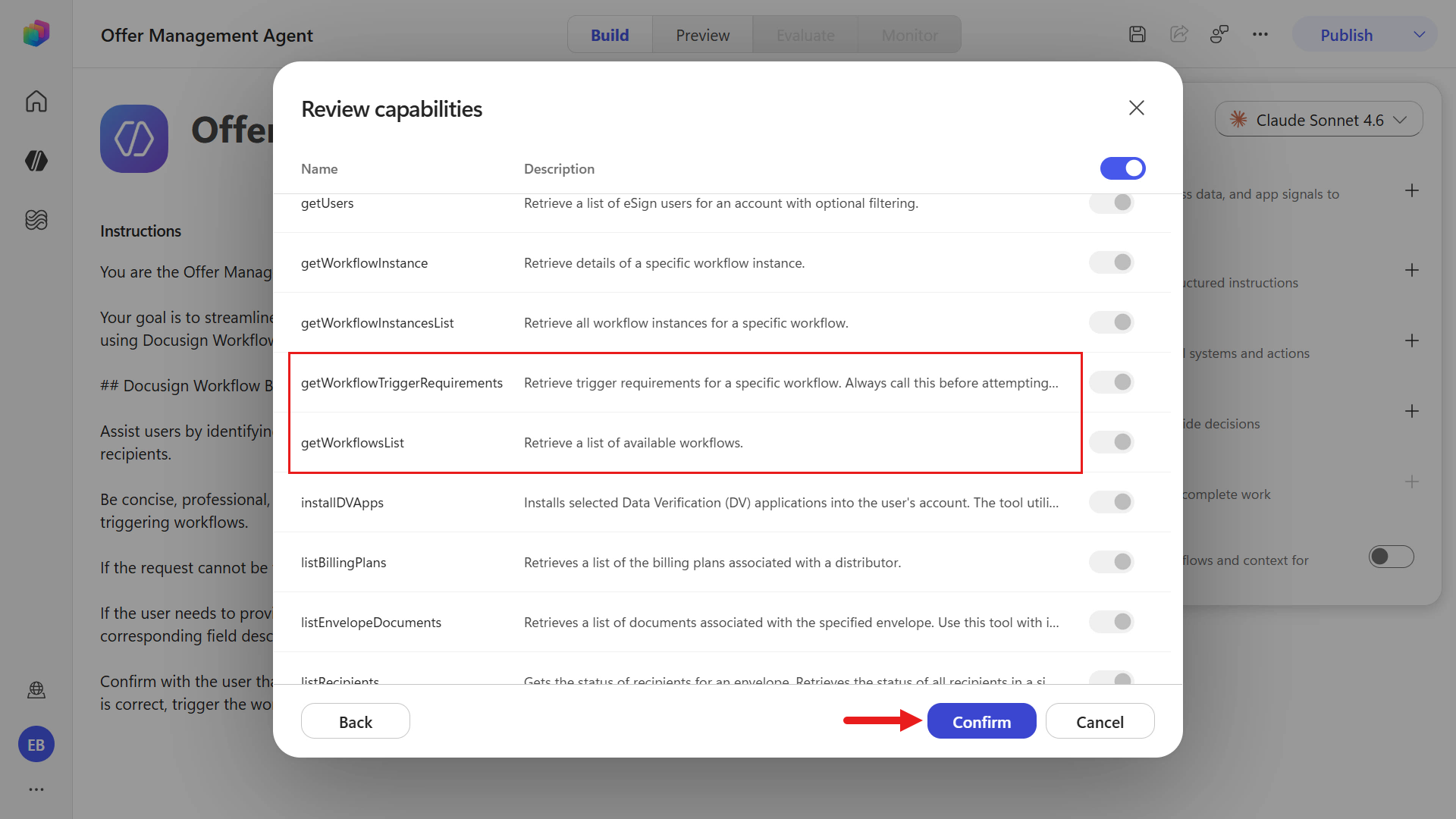Click the plus icon beside 'systems and actions'
This screenshot has width=1456, height=819.
pyautogui.click(x=1411, y=340)
